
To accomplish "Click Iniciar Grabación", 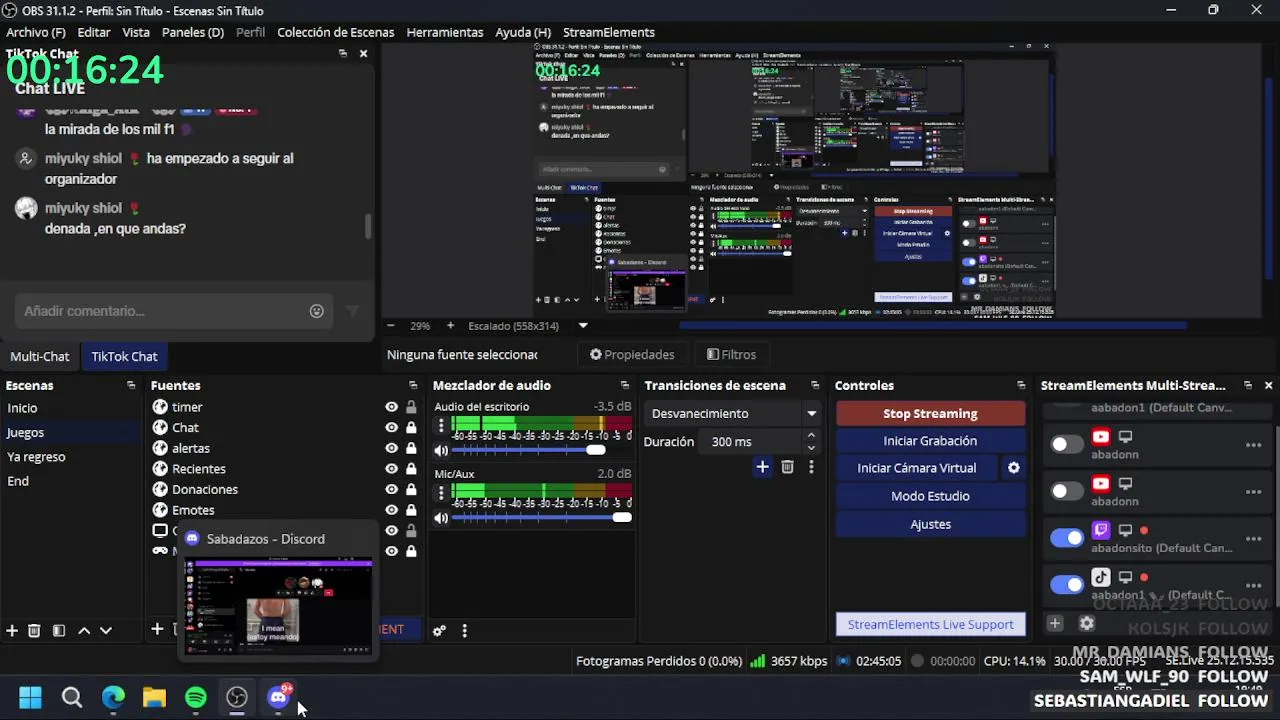I will 930,441.
